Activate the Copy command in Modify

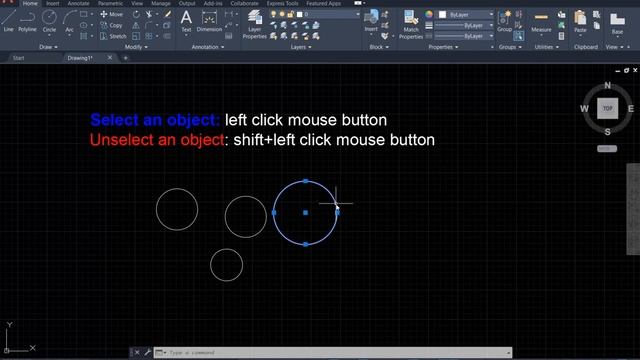(x=111, y=25)
